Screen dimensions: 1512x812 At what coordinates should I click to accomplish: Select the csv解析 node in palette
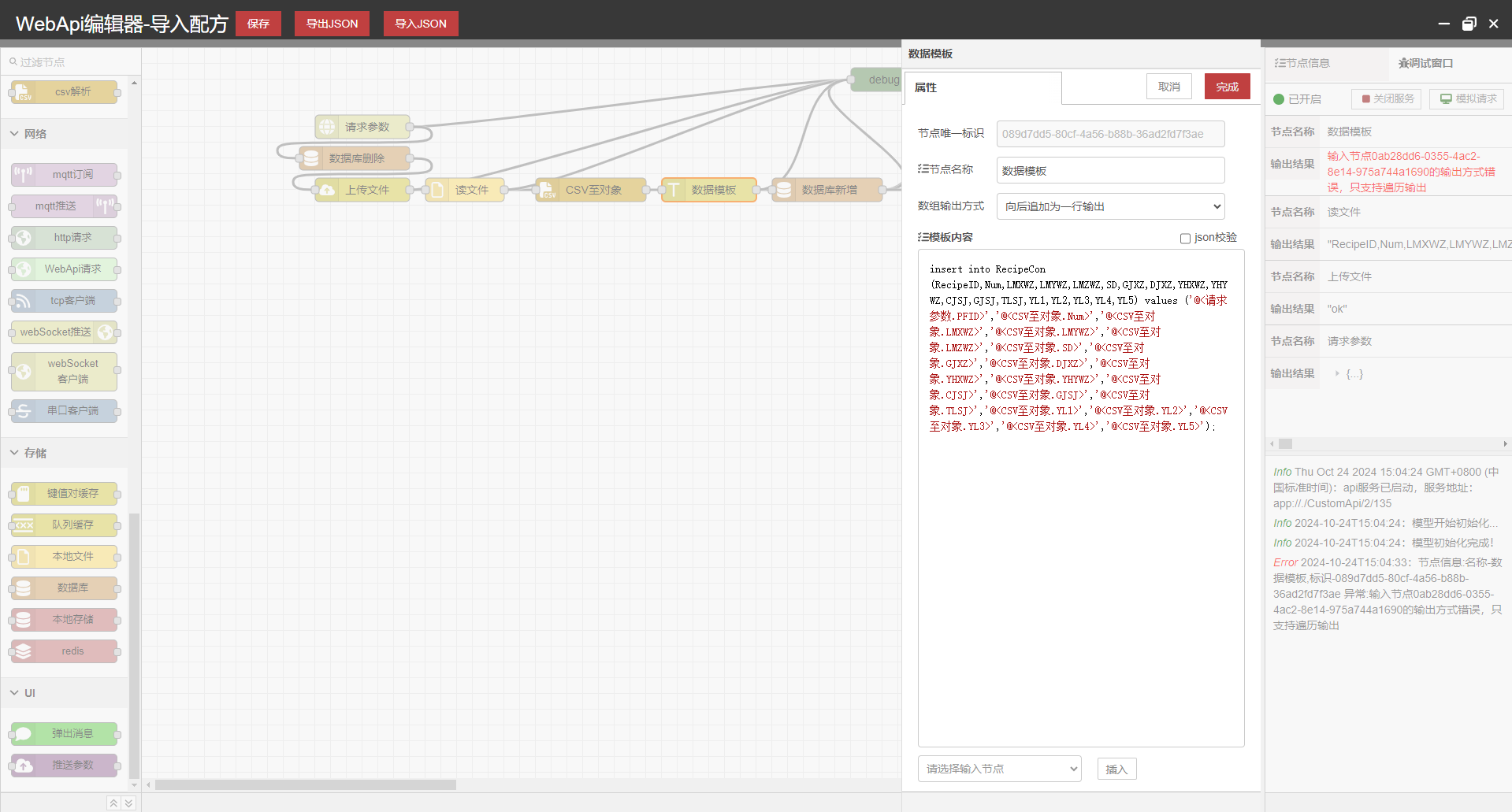(x=65, y=92)
